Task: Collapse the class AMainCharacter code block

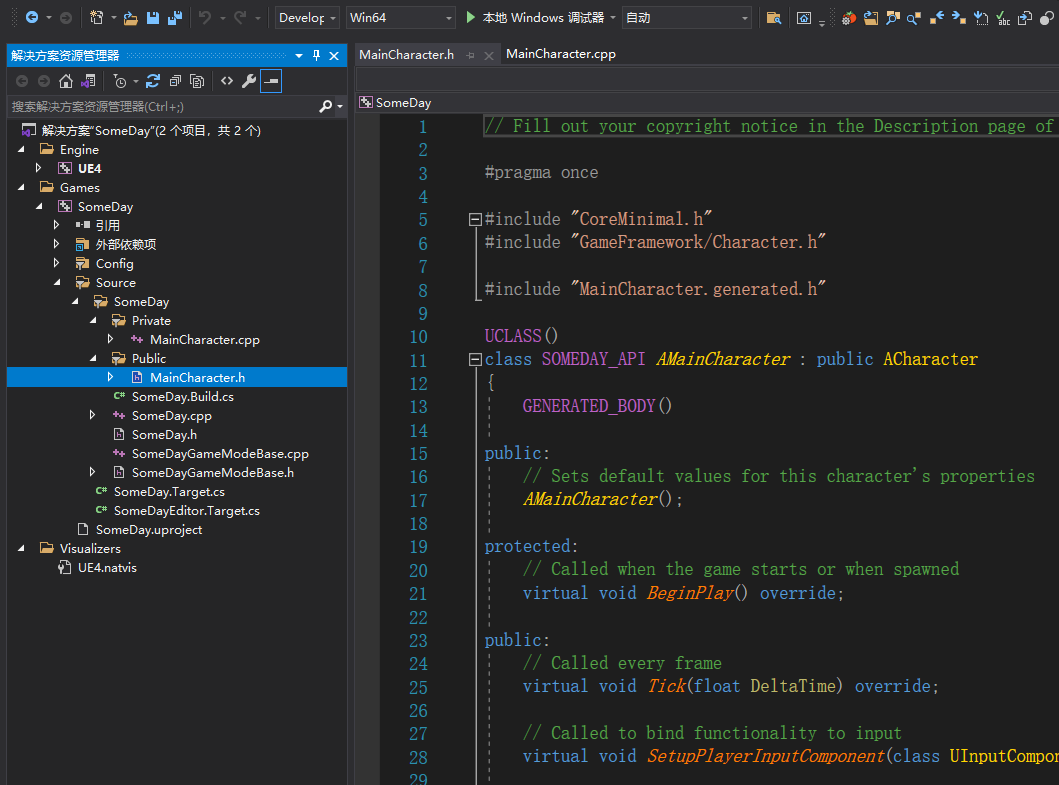Action: point(475,360)
